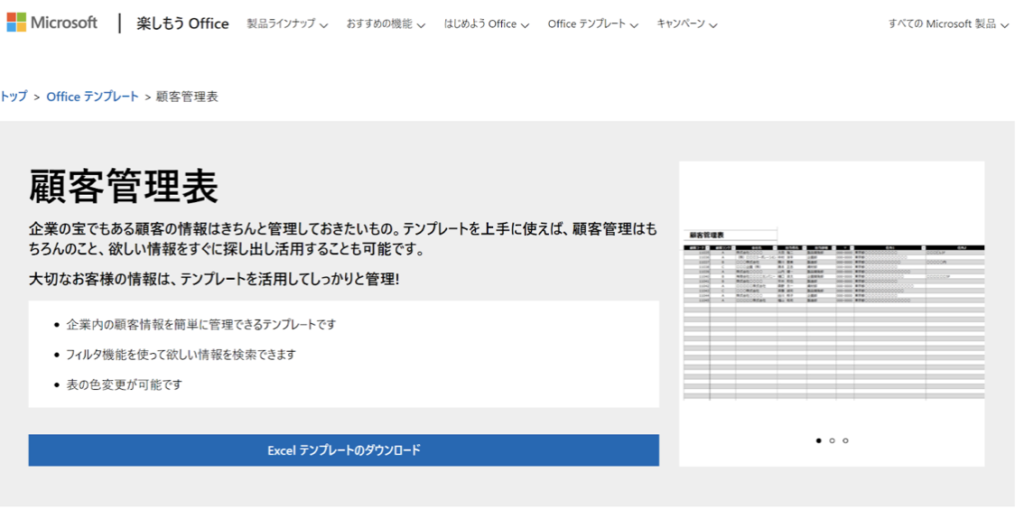Viewport: 1024px width, 509px height.
Task: Expand the おすすめの機能 dropdown menu
Action: 385,24
